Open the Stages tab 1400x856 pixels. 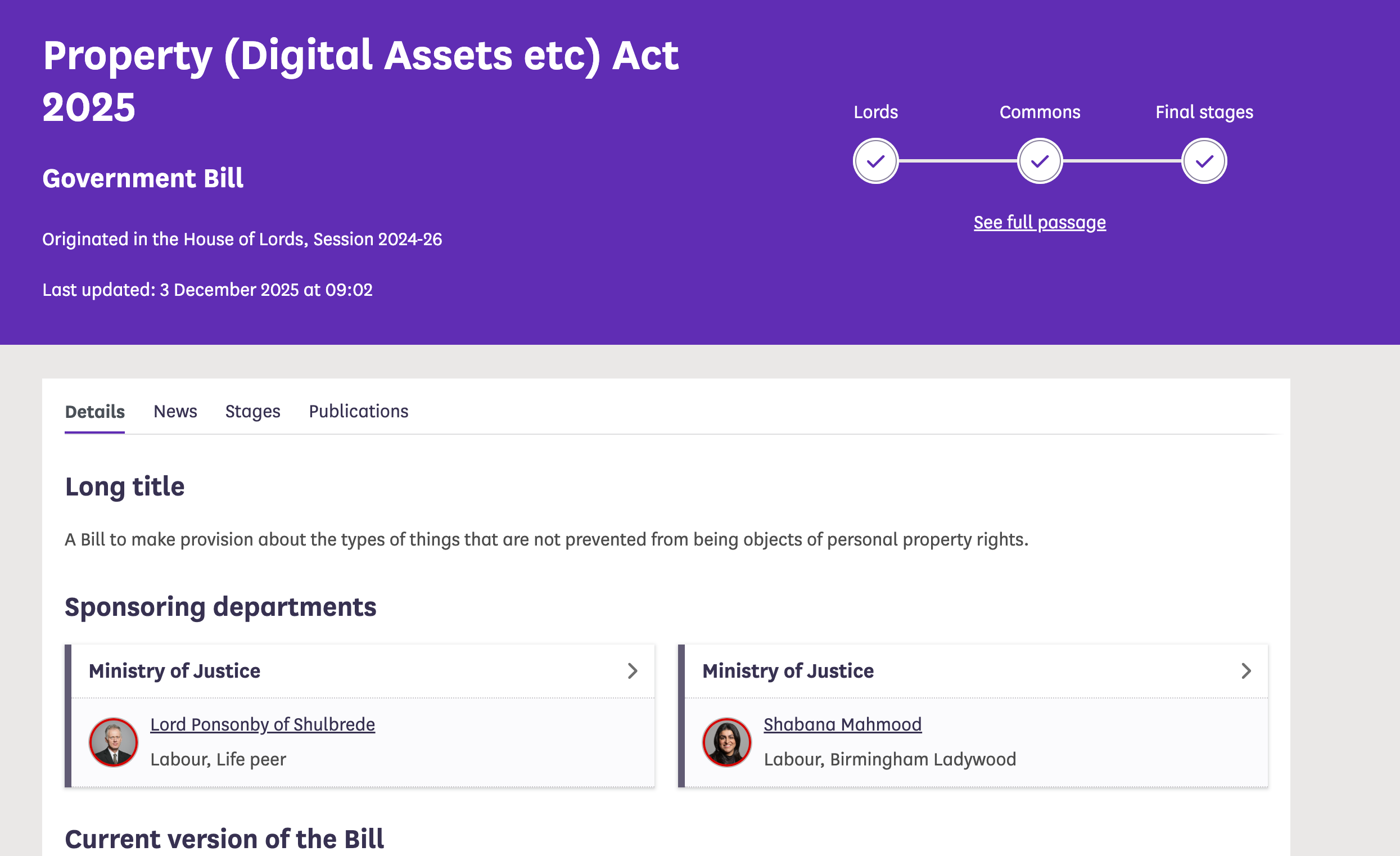click(x=252, y=411)
